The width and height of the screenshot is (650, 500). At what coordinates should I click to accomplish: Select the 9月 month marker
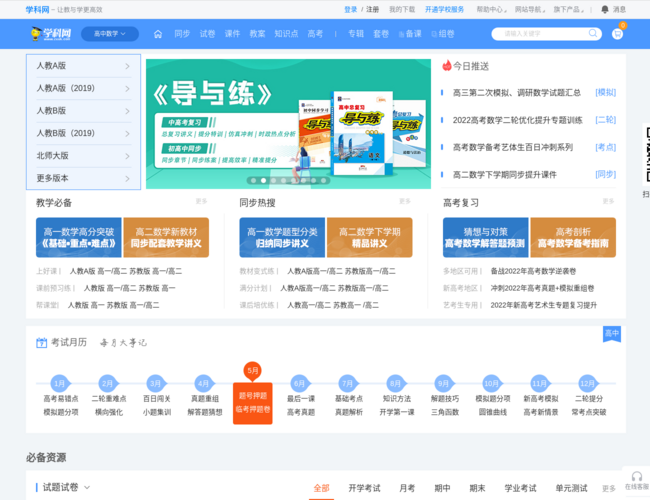(x=444, y=383)
